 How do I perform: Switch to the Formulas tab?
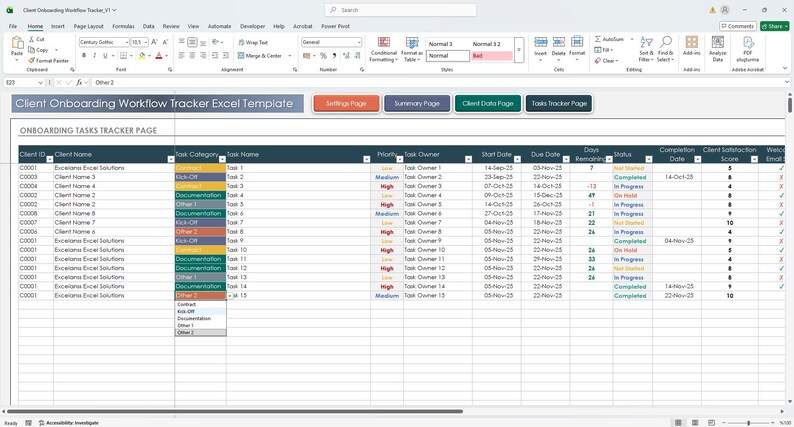[x=123, y=26]
